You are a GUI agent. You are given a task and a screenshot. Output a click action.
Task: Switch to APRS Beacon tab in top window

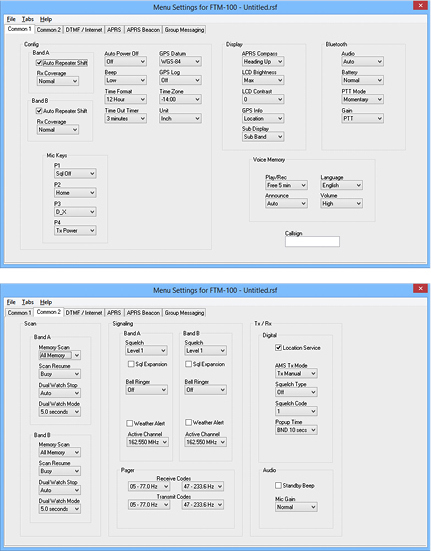click(143, 30)
